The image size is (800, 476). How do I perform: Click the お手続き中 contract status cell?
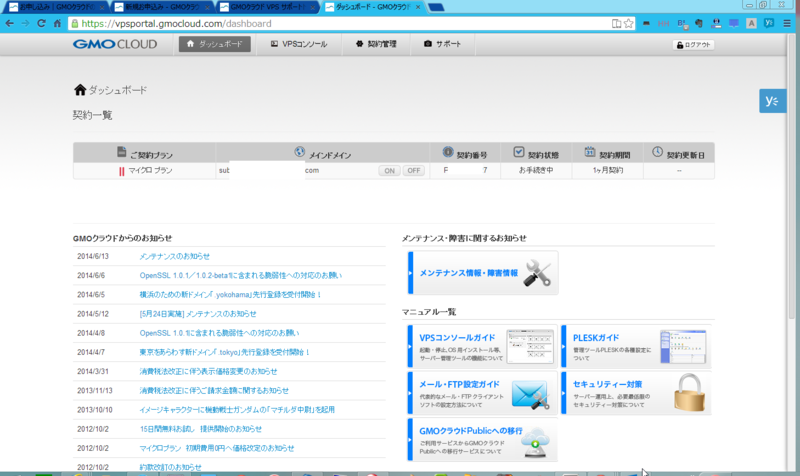click(x=536, y=171)
